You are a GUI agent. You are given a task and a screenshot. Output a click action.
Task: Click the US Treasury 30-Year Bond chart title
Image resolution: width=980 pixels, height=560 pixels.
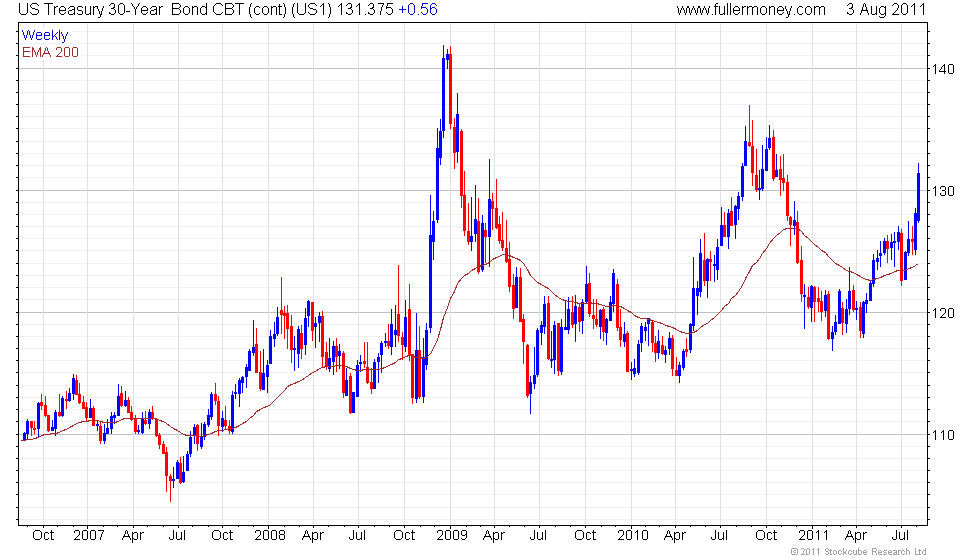click(x=160, y=10)
